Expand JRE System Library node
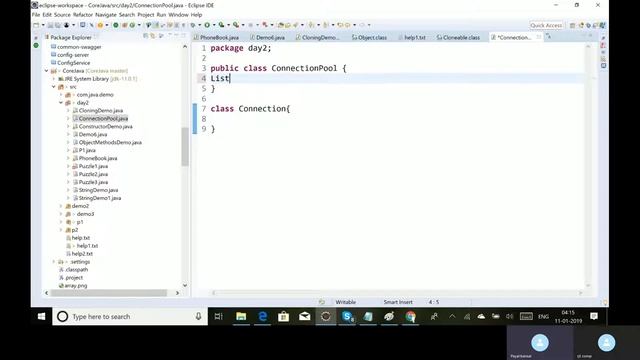This screenshot has width=640, height=360. tap(54, 79)
